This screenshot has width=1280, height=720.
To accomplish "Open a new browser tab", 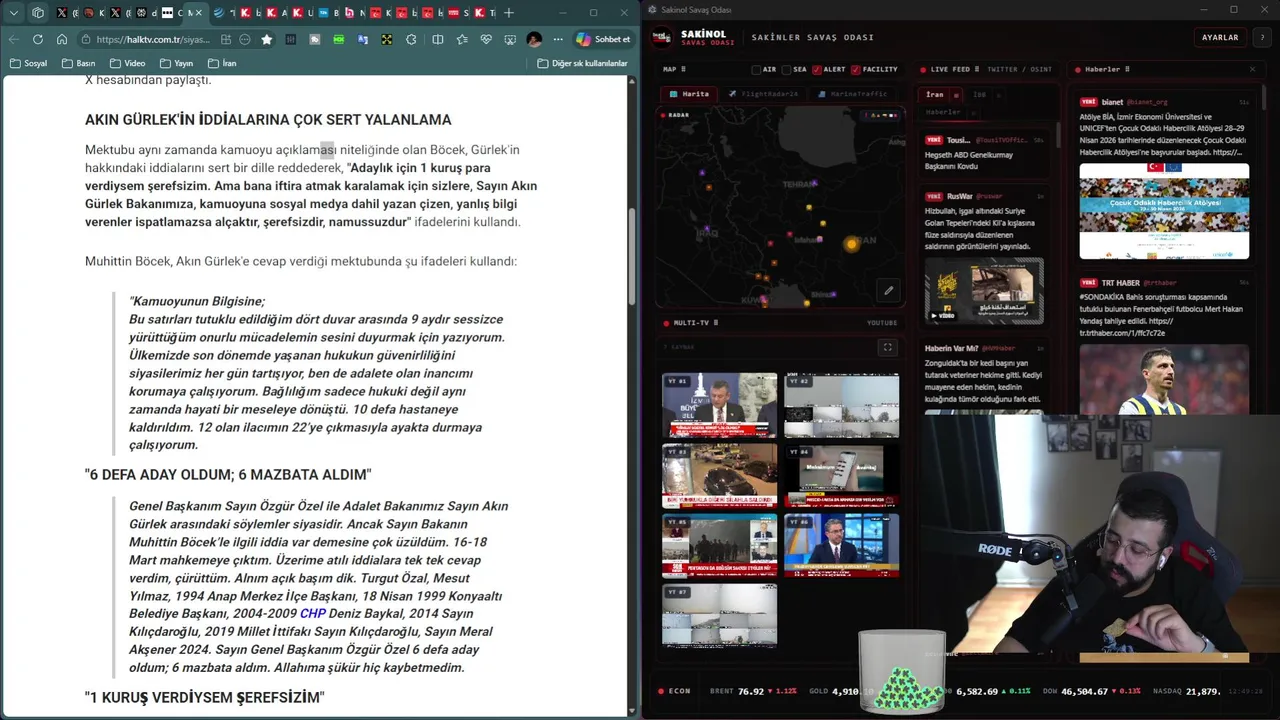I will tap(509, 13).
